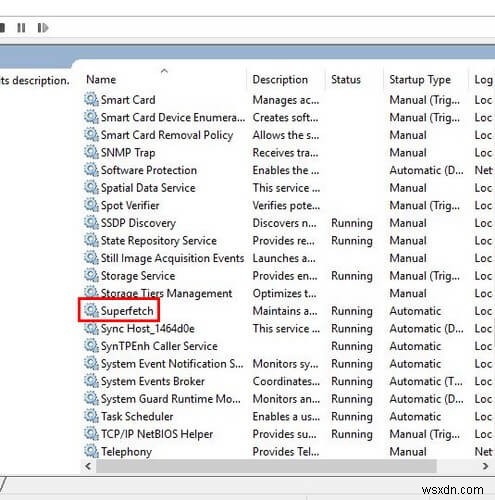Sort by the Log On As column header
495x500 pixels.
click(482, 79)
